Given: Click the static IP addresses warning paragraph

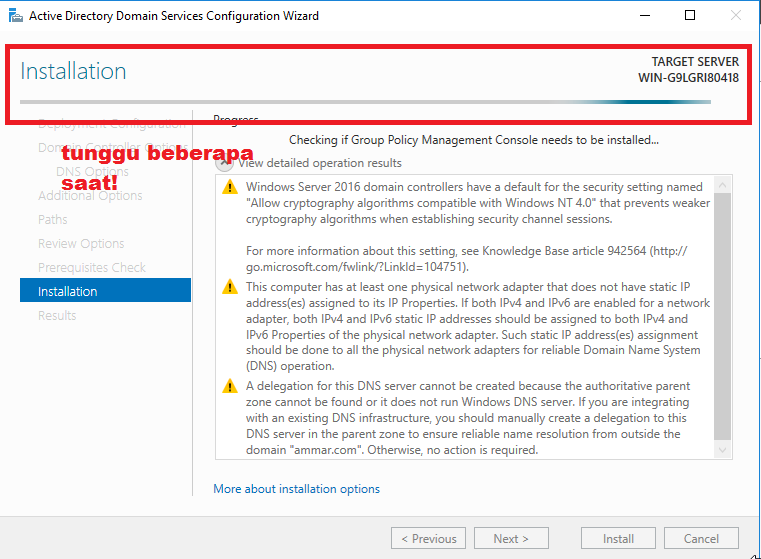Looking at the screenshot, I should (x=478, y=327).
